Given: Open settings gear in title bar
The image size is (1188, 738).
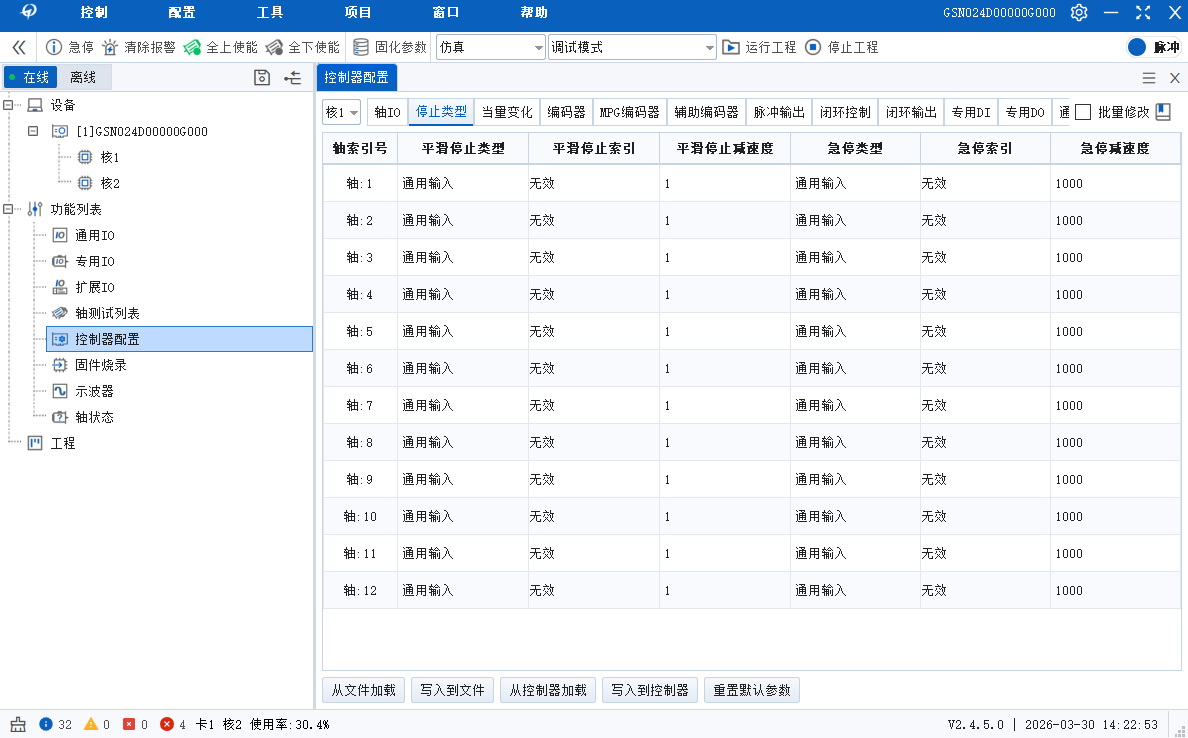Looking at the screenshot, I should 1079,13.
